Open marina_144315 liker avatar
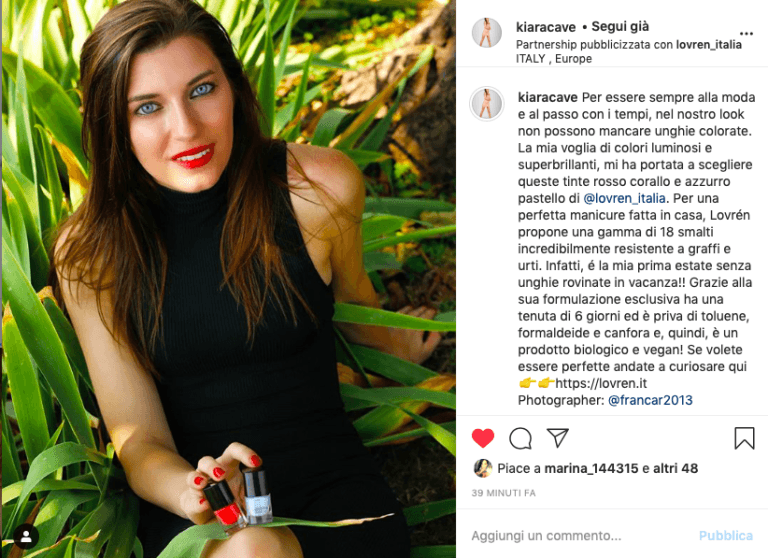The width and height of the screenshot is (768, 558). [483, 468]
